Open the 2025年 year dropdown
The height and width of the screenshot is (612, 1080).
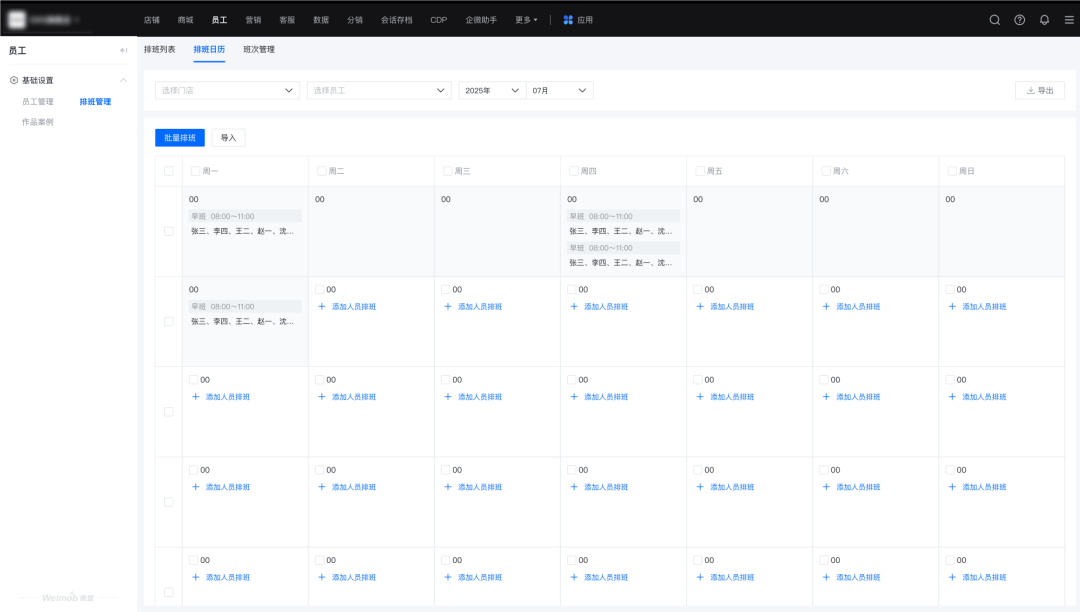click(x=492, y=90)
